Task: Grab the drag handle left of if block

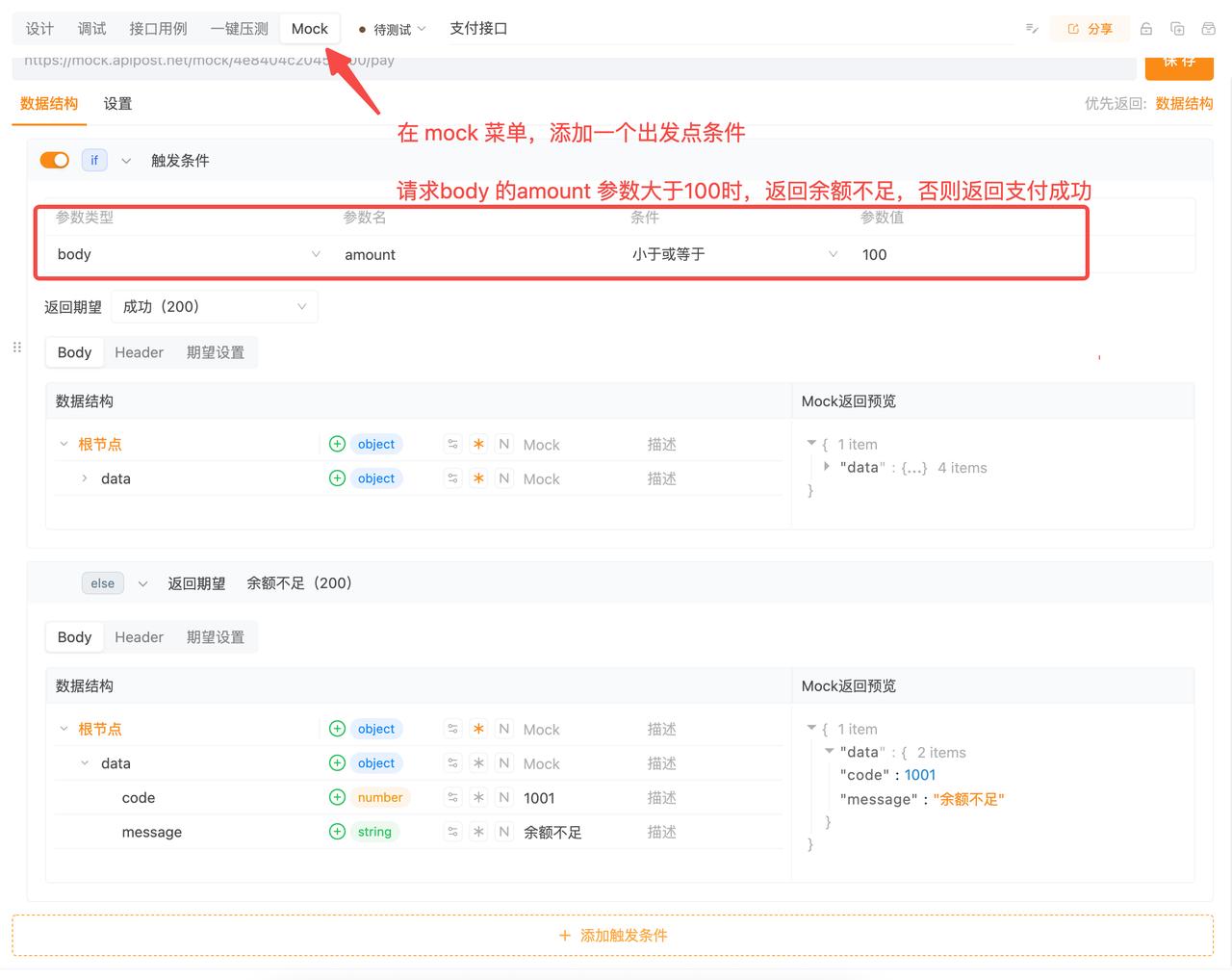Action: click(16, 347)
